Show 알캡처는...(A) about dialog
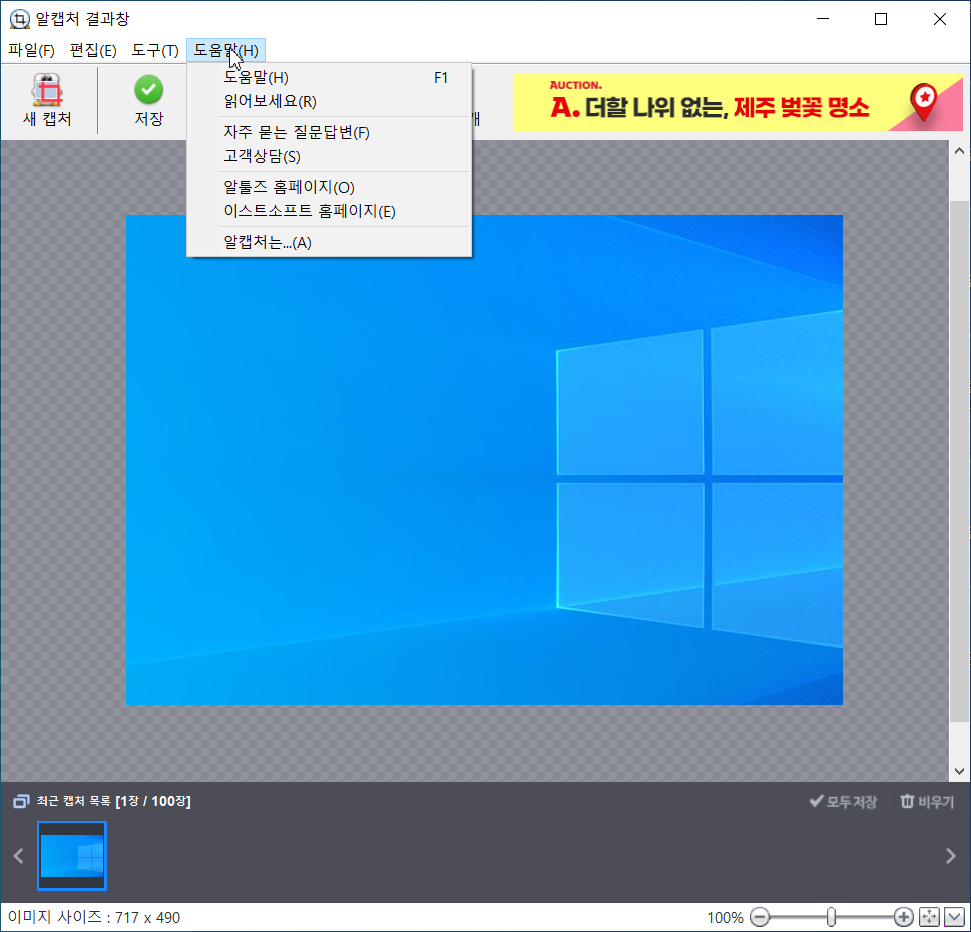Screen dimensions: 971x932 pyautogui.click(x=329, y=242)
